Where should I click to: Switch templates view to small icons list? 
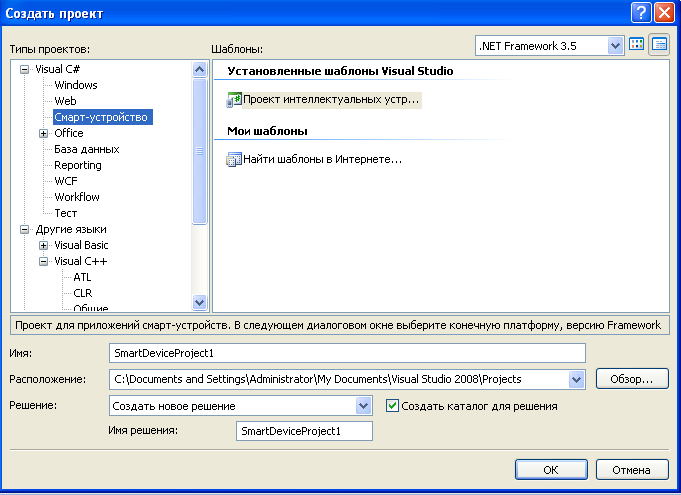[659, 44]
